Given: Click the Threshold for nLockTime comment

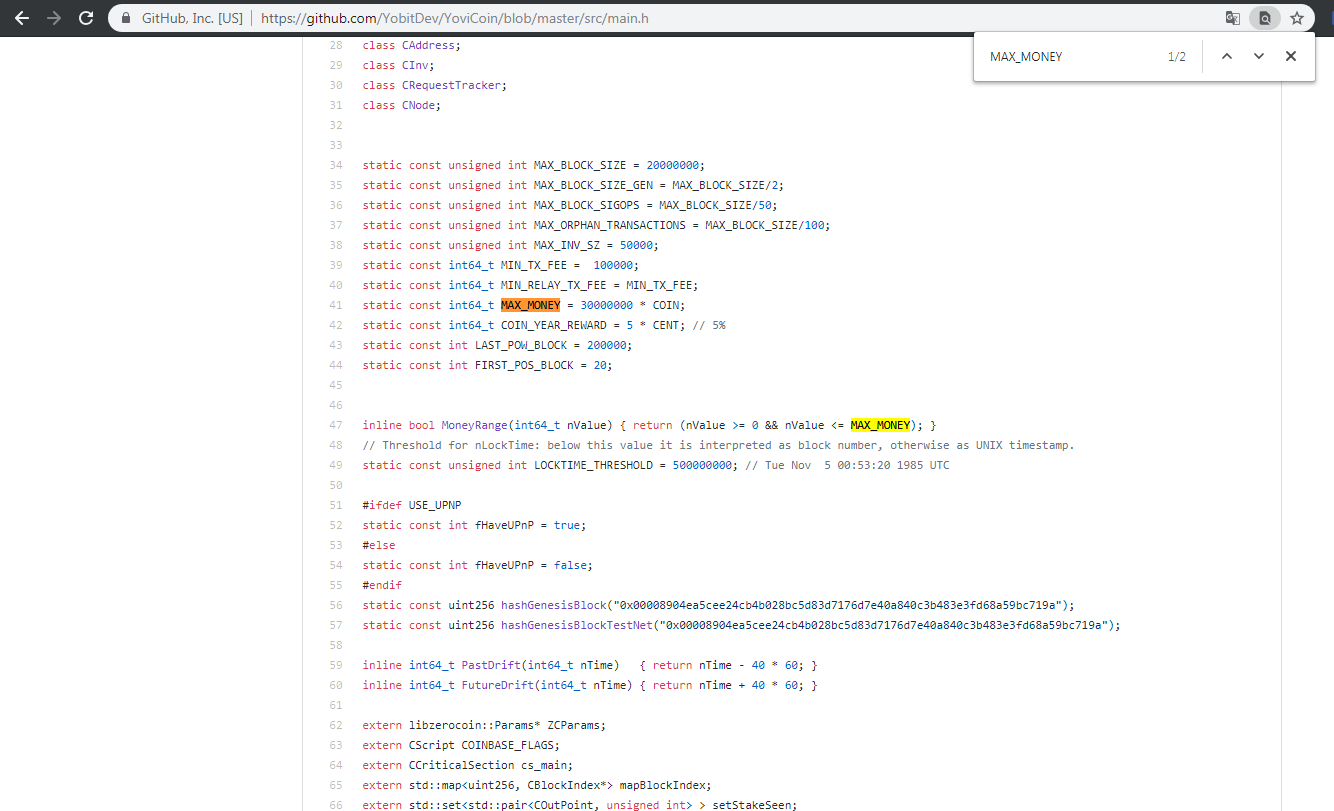Looking at the screenshot, I should 719,445.
